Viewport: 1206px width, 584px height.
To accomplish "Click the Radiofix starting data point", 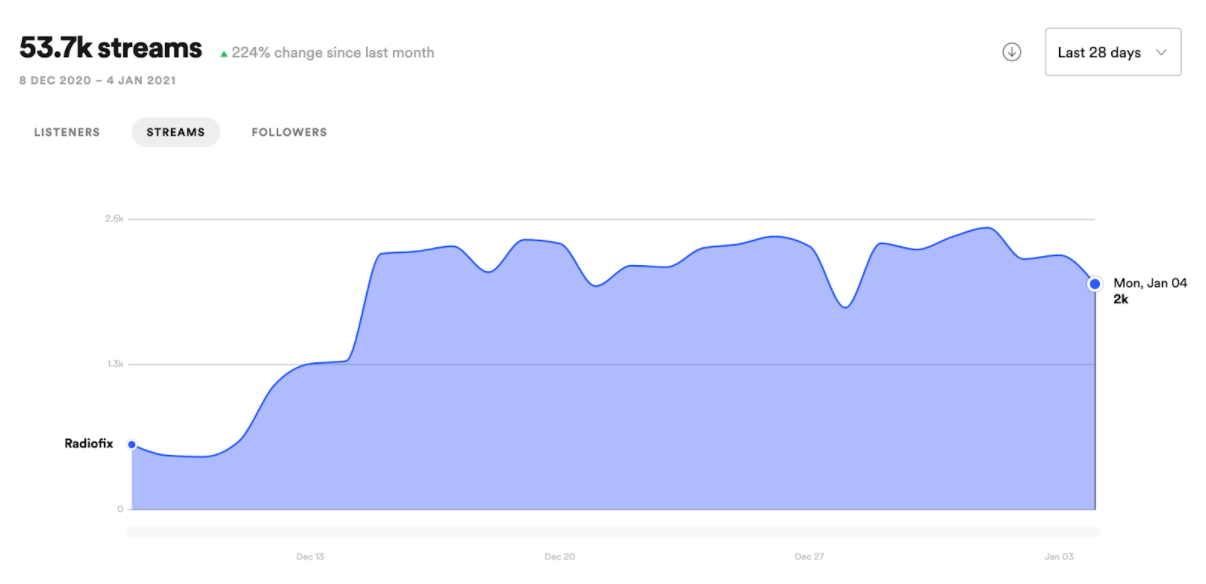I will 132,444.
